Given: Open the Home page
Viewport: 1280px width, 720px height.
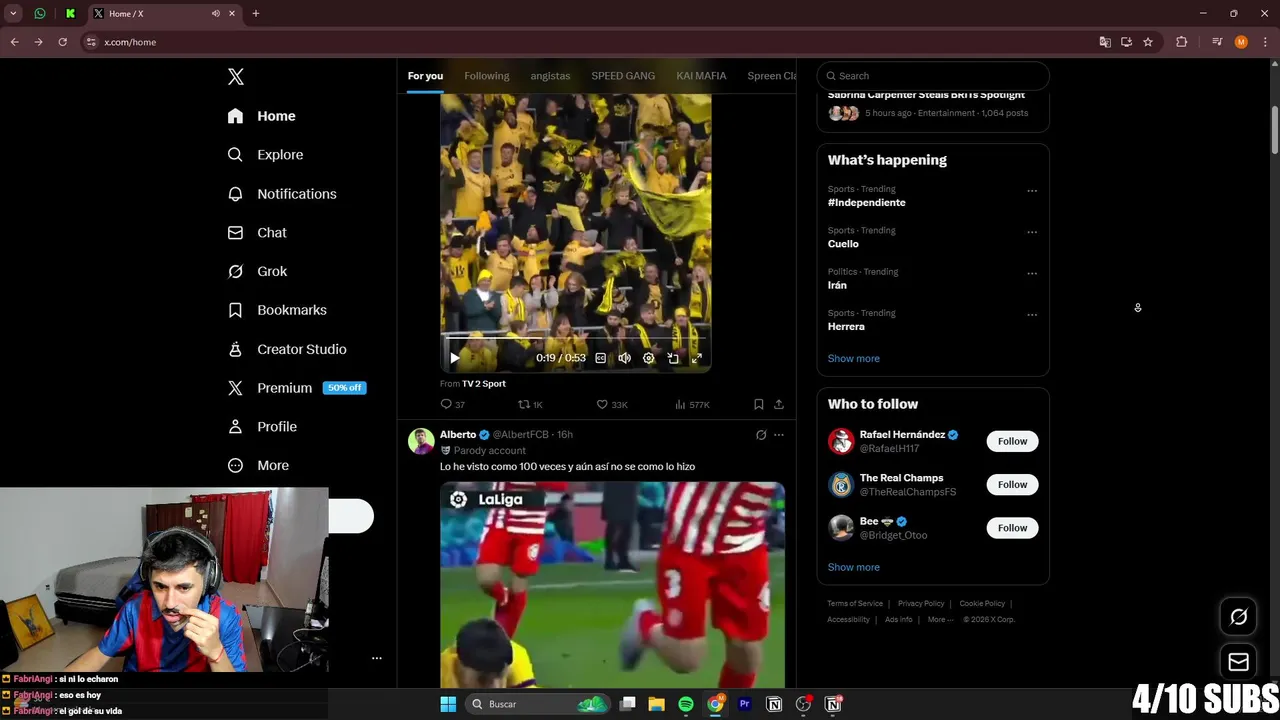Looking at the screenshot, I should click(x=262, y=116).
